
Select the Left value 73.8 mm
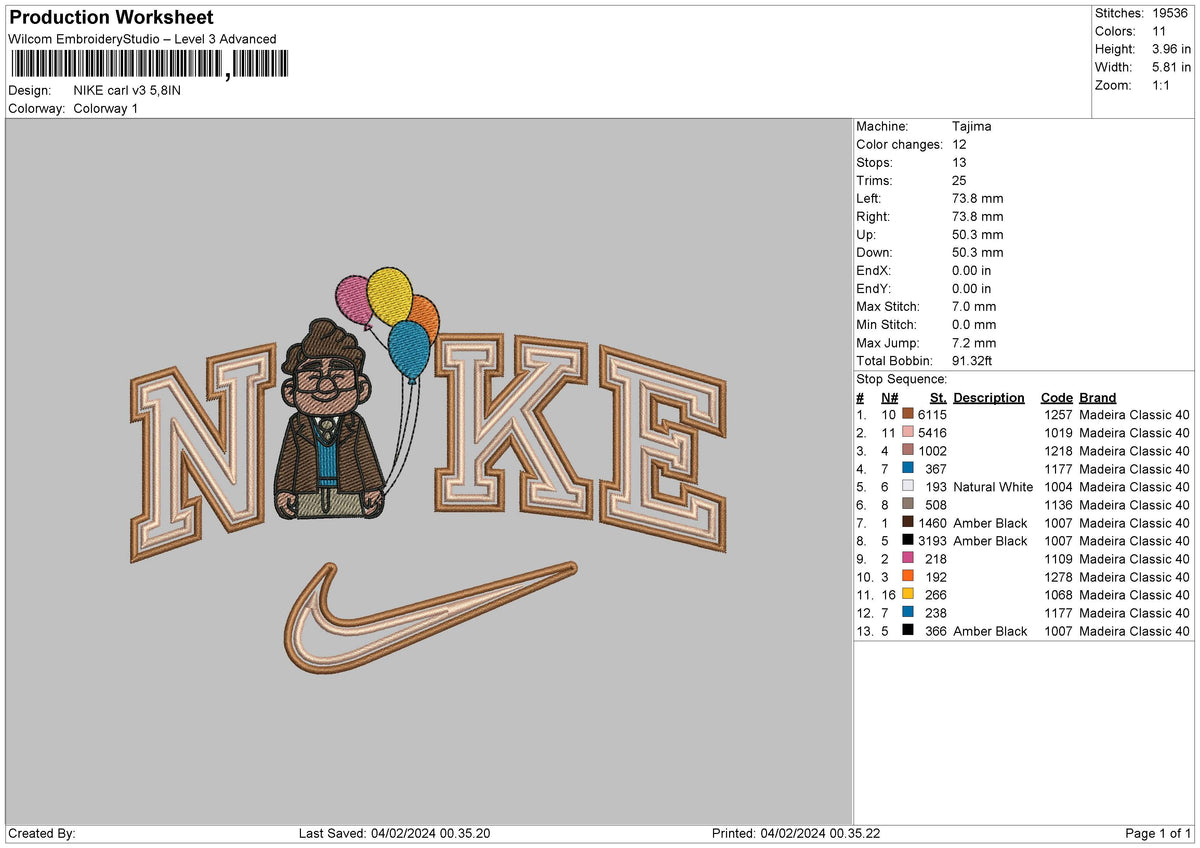point(977,199)
